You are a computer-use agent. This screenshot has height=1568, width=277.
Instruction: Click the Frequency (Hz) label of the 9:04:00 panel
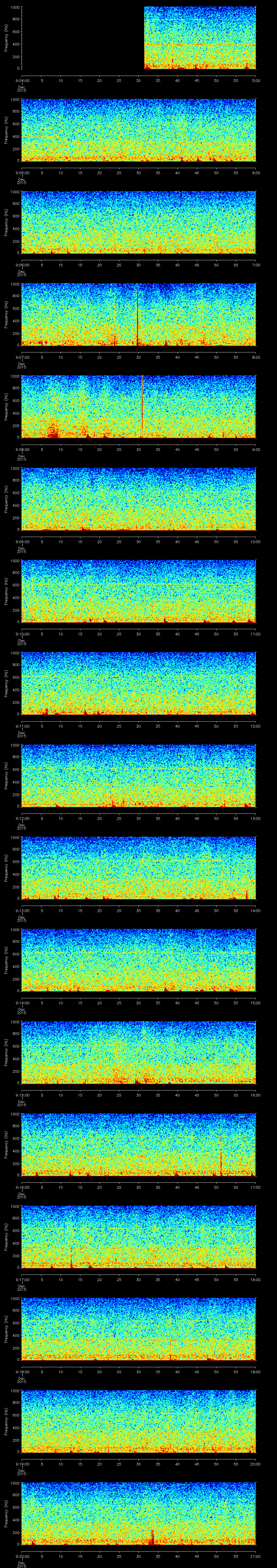[6, 38]
